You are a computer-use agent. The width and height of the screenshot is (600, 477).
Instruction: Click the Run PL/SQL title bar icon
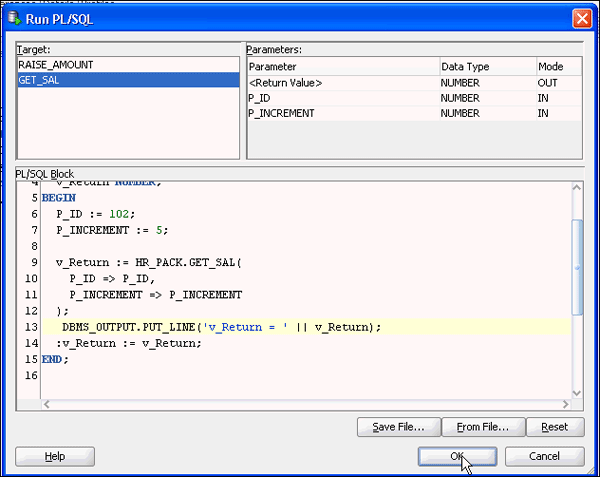[15, 18]
